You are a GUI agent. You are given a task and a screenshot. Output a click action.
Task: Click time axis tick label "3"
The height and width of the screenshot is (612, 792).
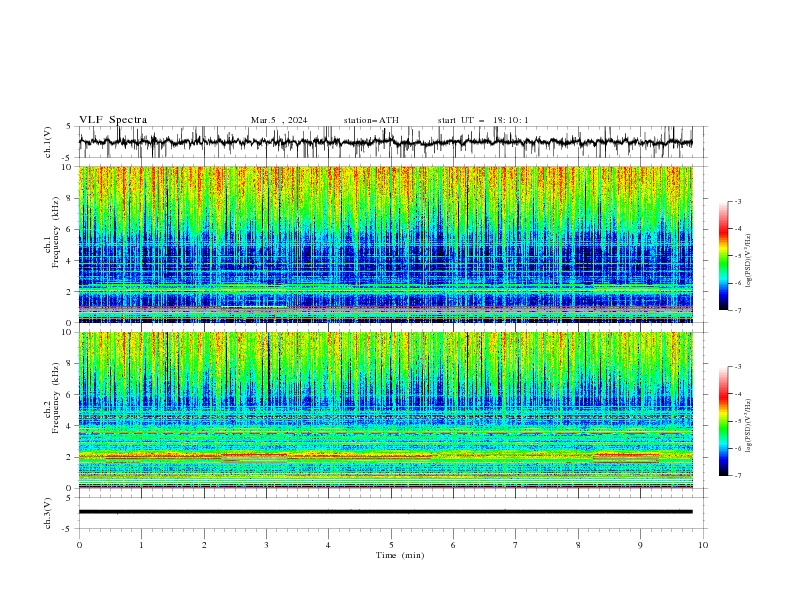click(x=266, y=545)
